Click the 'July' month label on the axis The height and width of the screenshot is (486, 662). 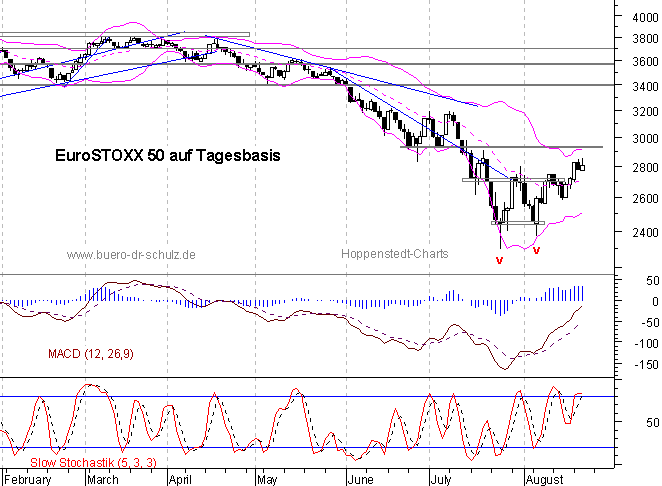[x=441, y=480]
